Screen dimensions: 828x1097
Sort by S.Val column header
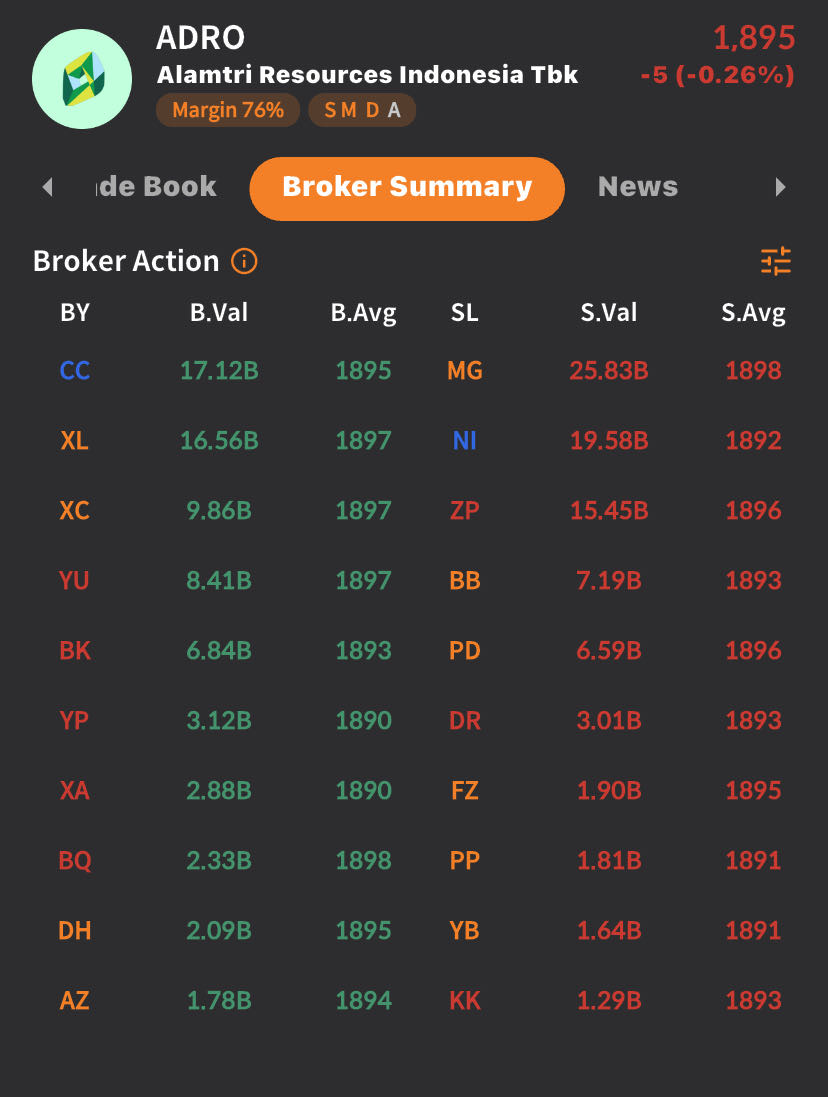[x=609, y=313]
